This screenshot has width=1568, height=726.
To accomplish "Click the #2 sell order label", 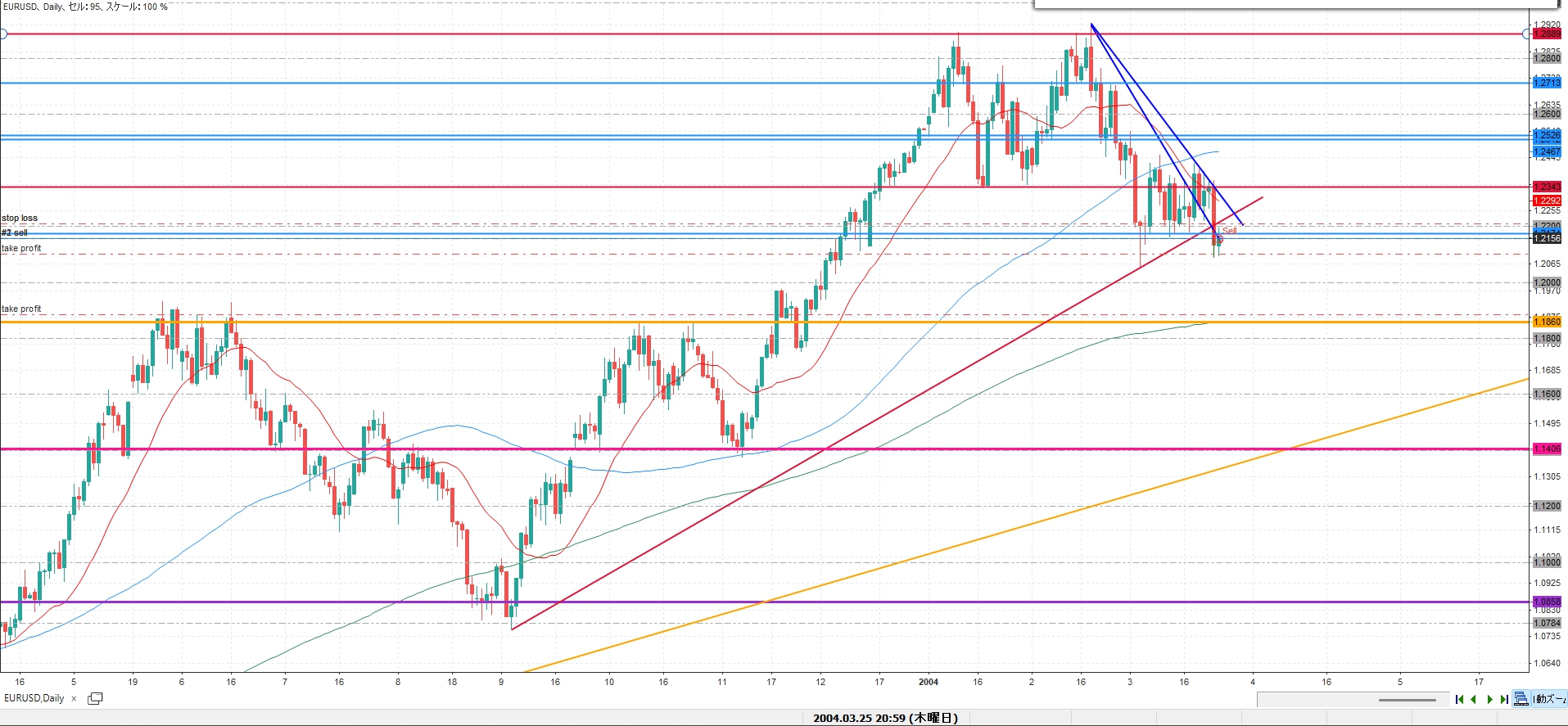I will coord(15,232).
